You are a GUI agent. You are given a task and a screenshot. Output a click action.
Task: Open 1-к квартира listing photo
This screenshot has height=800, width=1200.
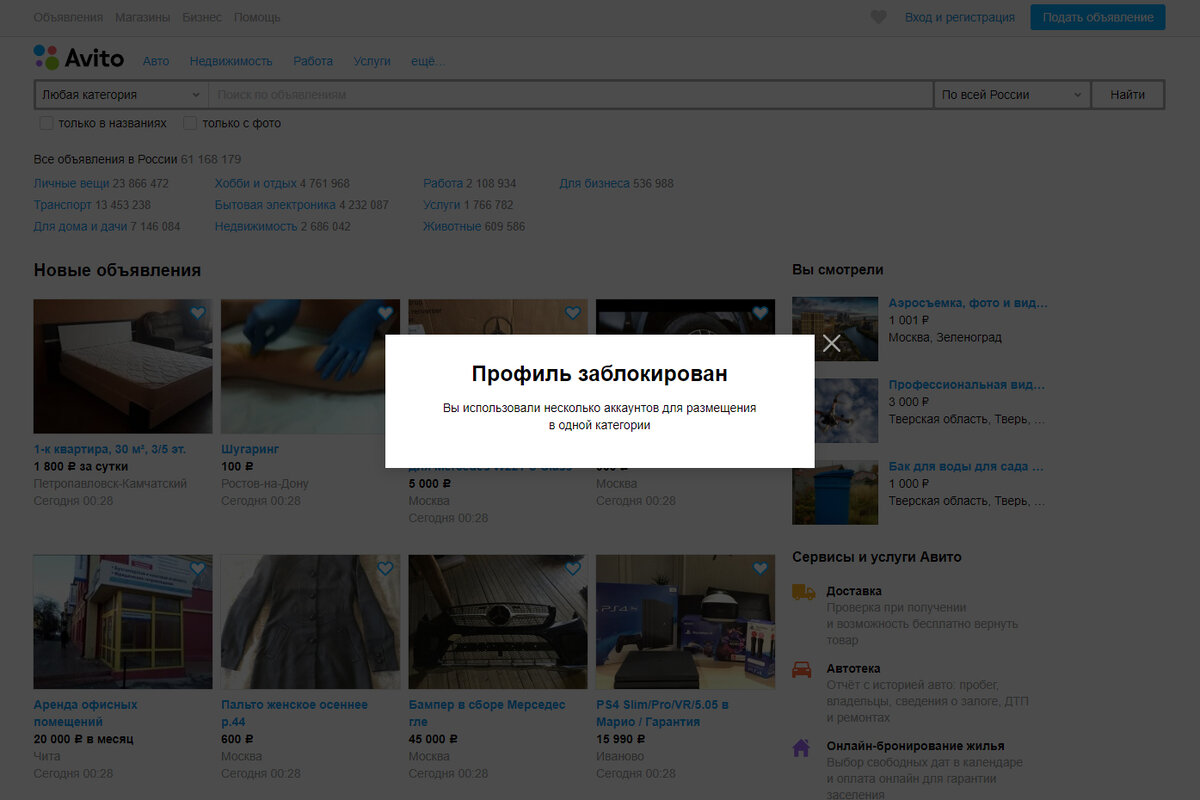[123, 366]
